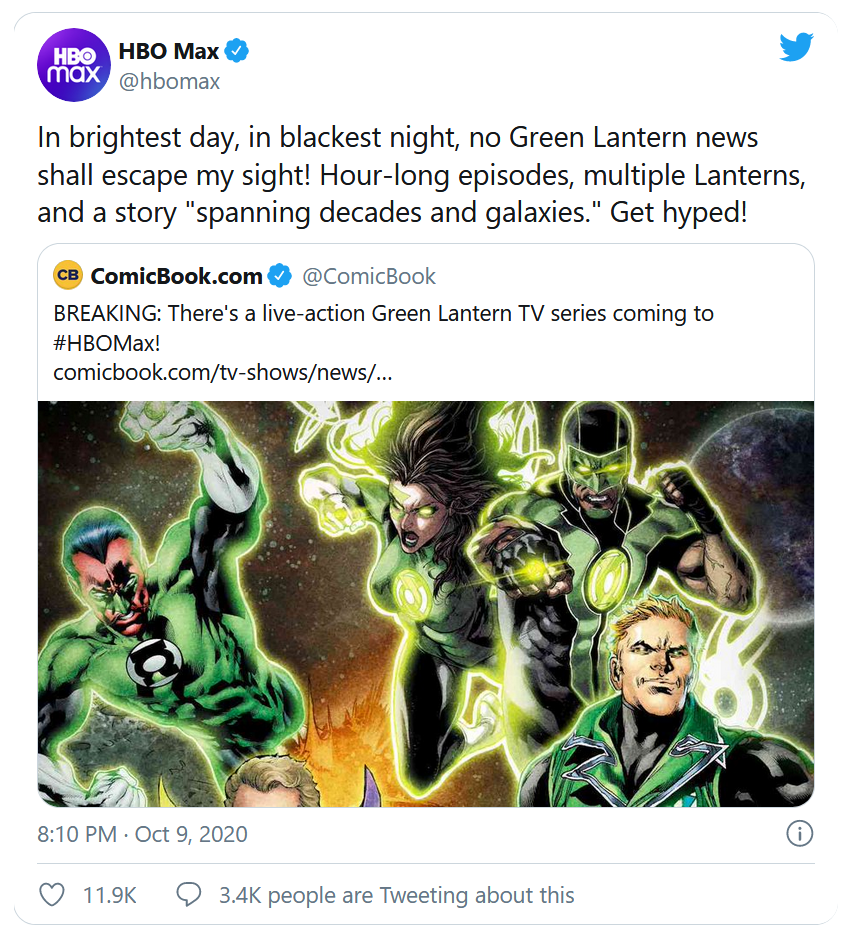Image resolution: width=850 pixels, height=940 pixels.
Task: Open the Twitter bird logo
Action: pos(796,47)
